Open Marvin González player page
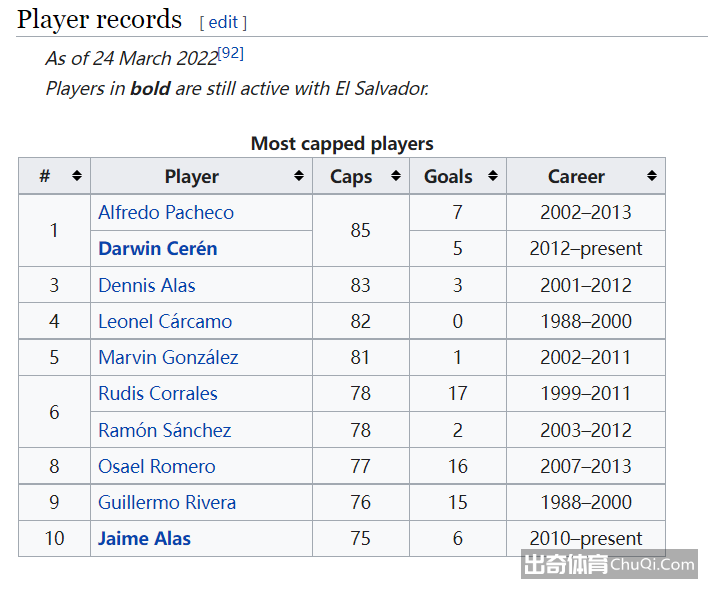 168,357
